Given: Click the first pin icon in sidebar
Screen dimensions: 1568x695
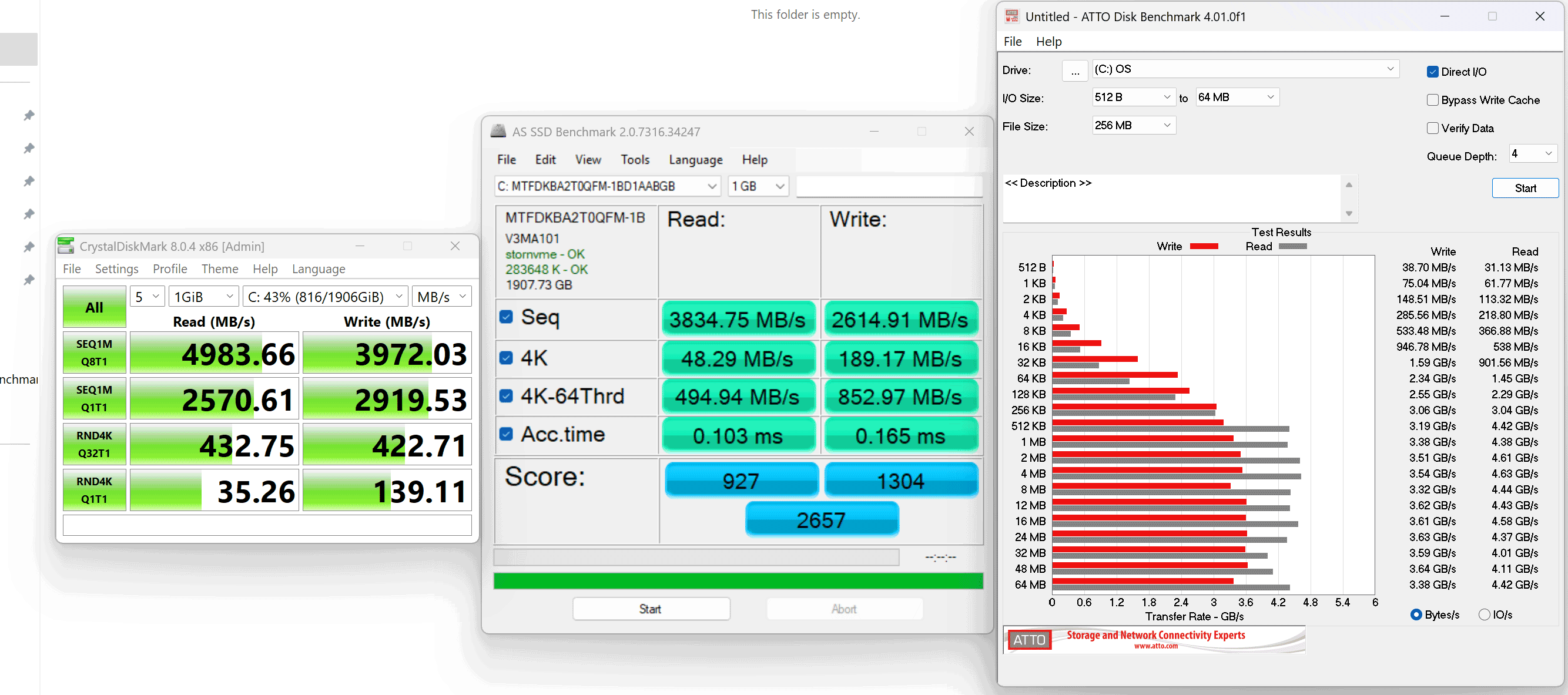Looking at the screenshot, I should (29, 115).
